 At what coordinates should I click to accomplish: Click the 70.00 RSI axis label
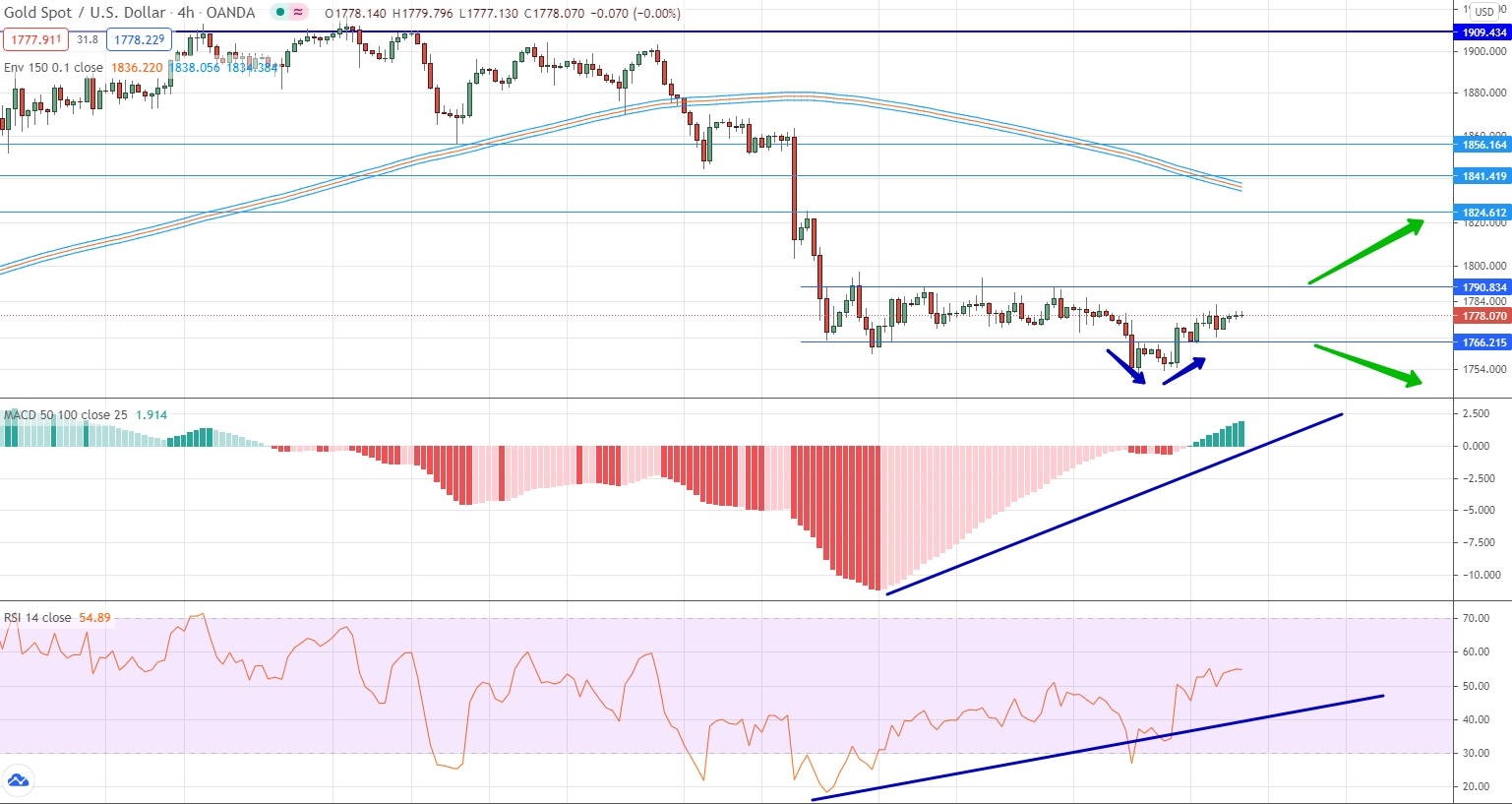point(1476,619)
